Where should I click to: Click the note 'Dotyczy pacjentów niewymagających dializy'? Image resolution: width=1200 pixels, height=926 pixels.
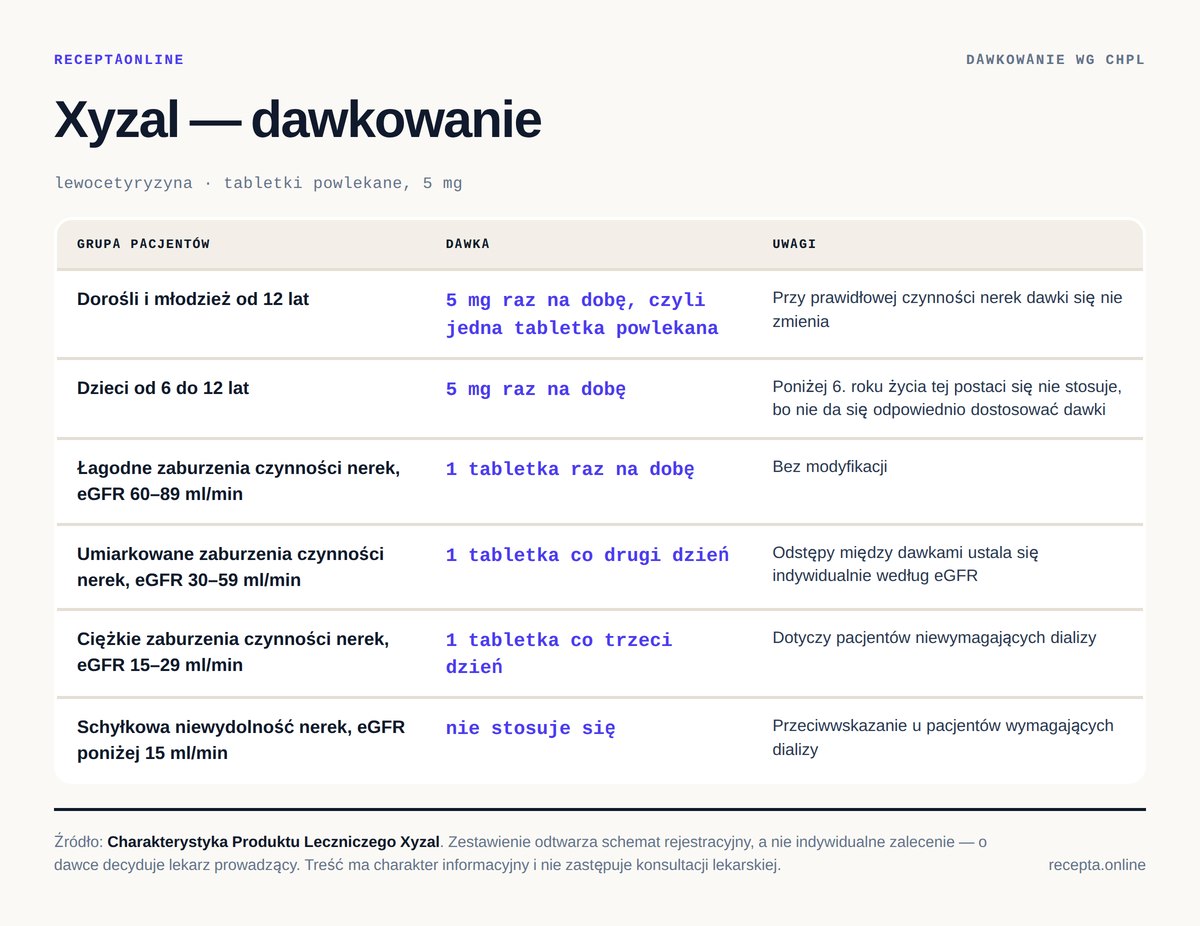pos(934,638)
